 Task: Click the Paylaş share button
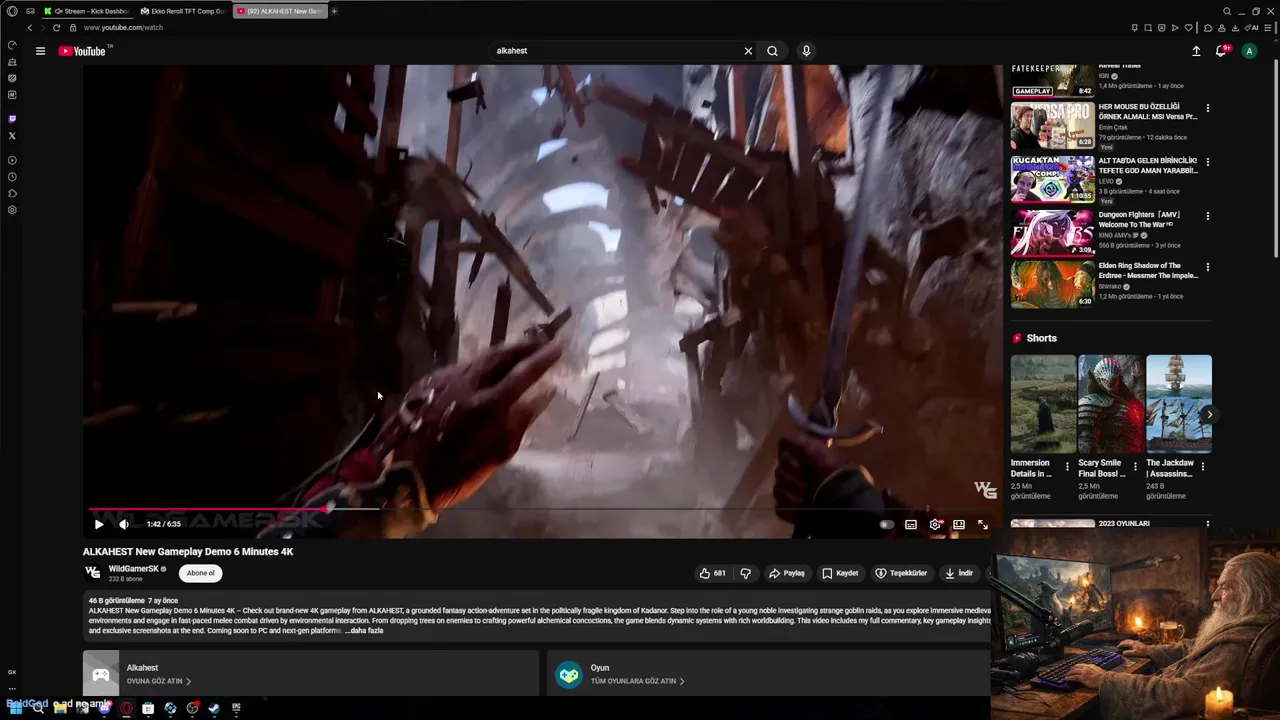pos(787,573)
